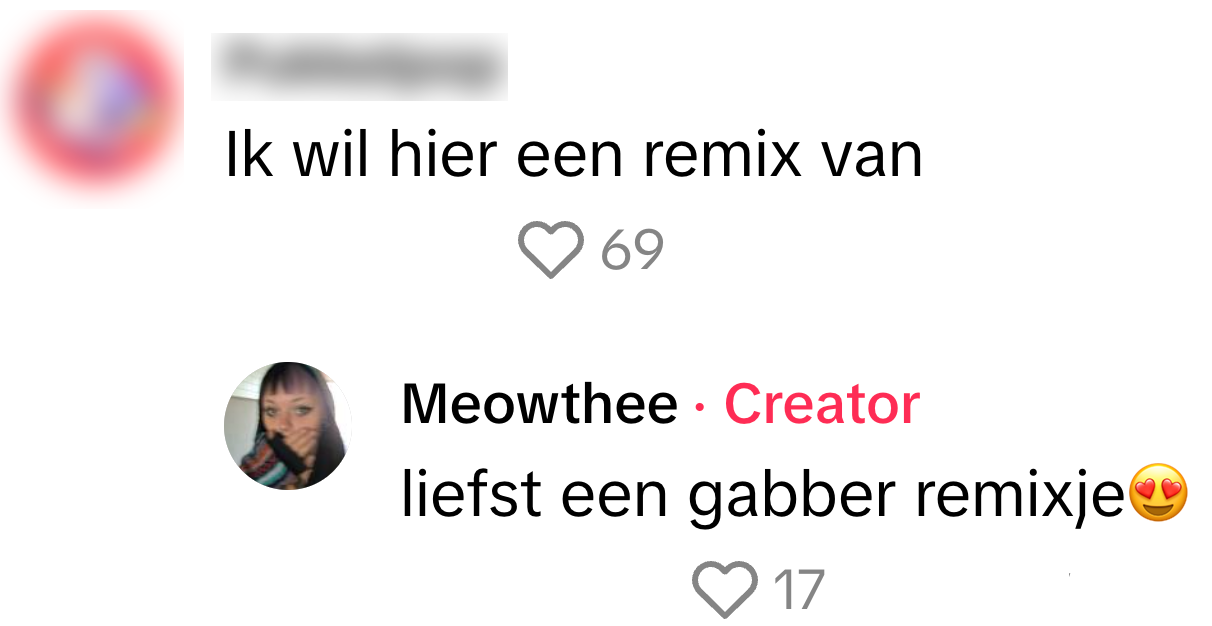Select the reply text "liefst een gabber remixje"
The height and width of the screenshot is (626, 1212).
point(764,495)
